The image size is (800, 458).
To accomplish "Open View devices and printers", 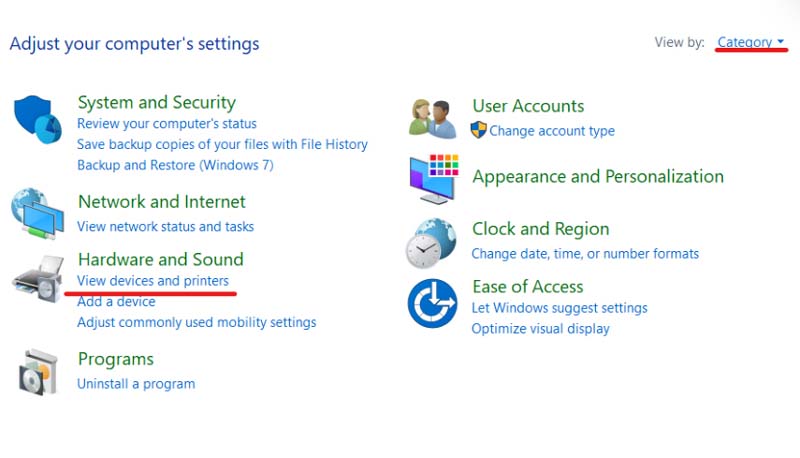I will pos(153,281).
